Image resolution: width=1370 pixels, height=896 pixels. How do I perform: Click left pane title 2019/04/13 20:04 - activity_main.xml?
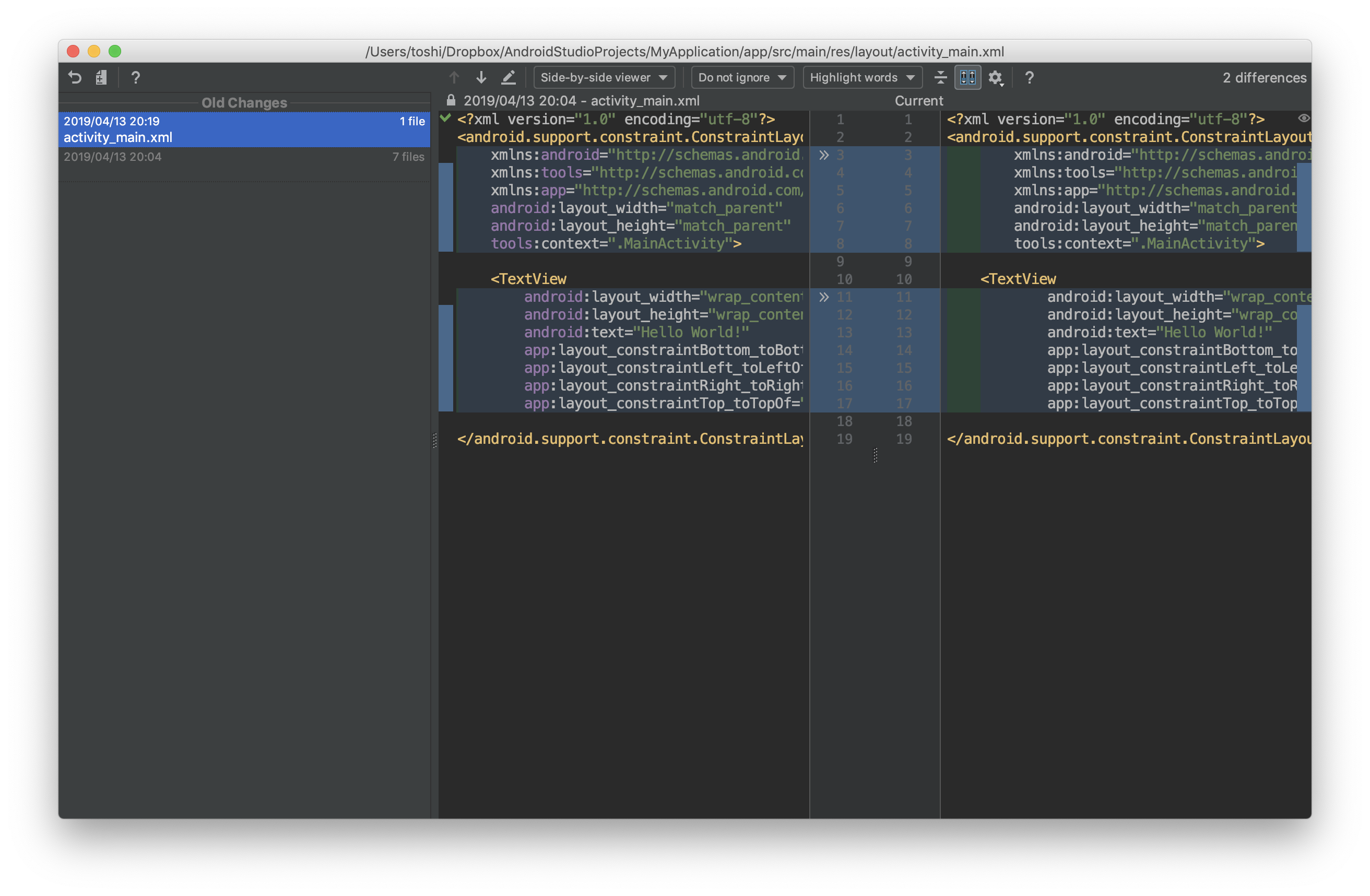point(582,101)
